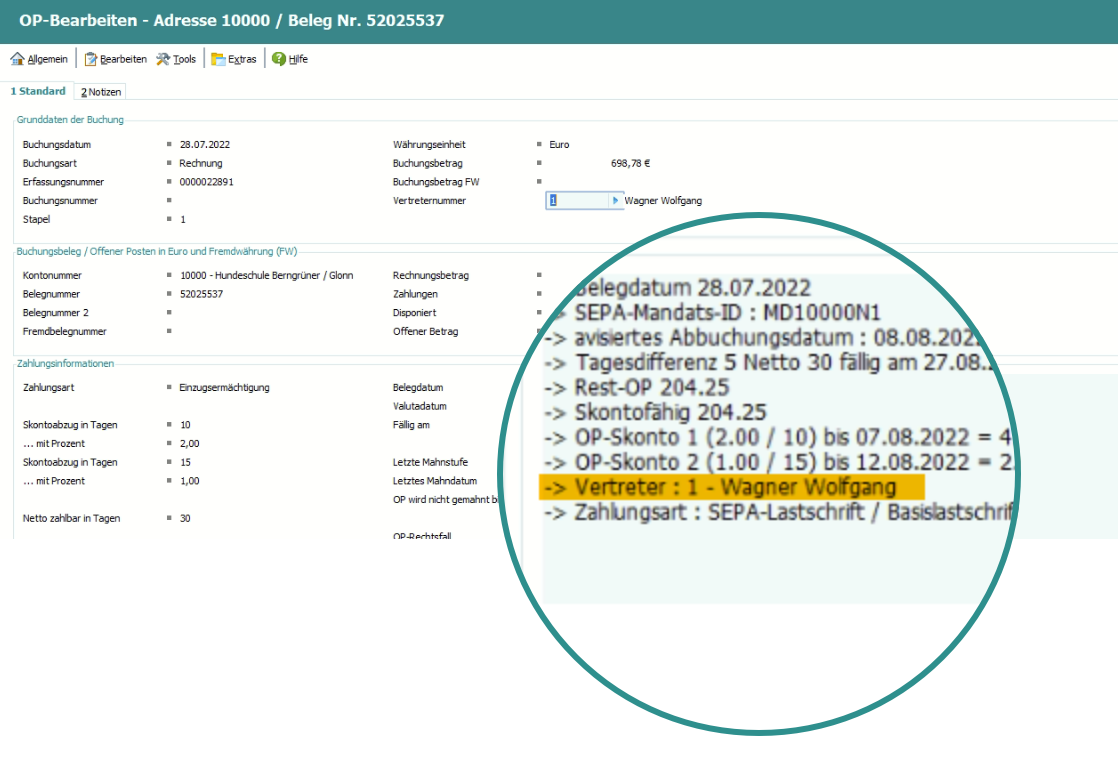Click the Netto zahlbar in Tagen value 30
The image size is (1118, 757).
point(185,518)
